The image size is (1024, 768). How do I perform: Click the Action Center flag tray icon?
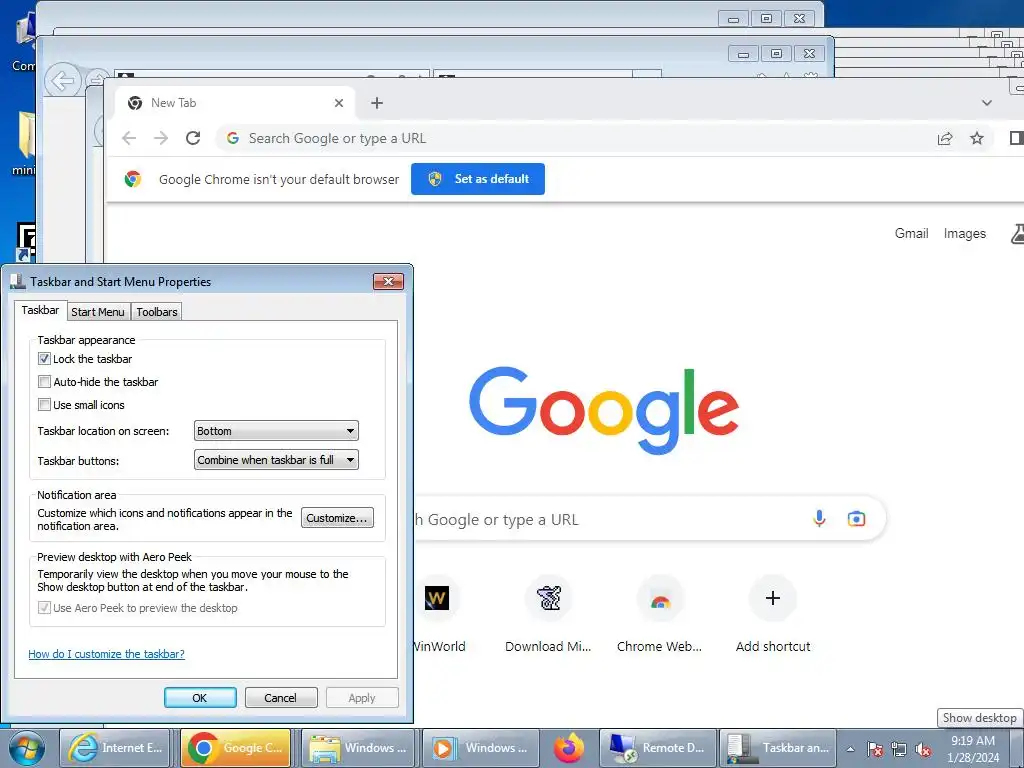point(875,749)
